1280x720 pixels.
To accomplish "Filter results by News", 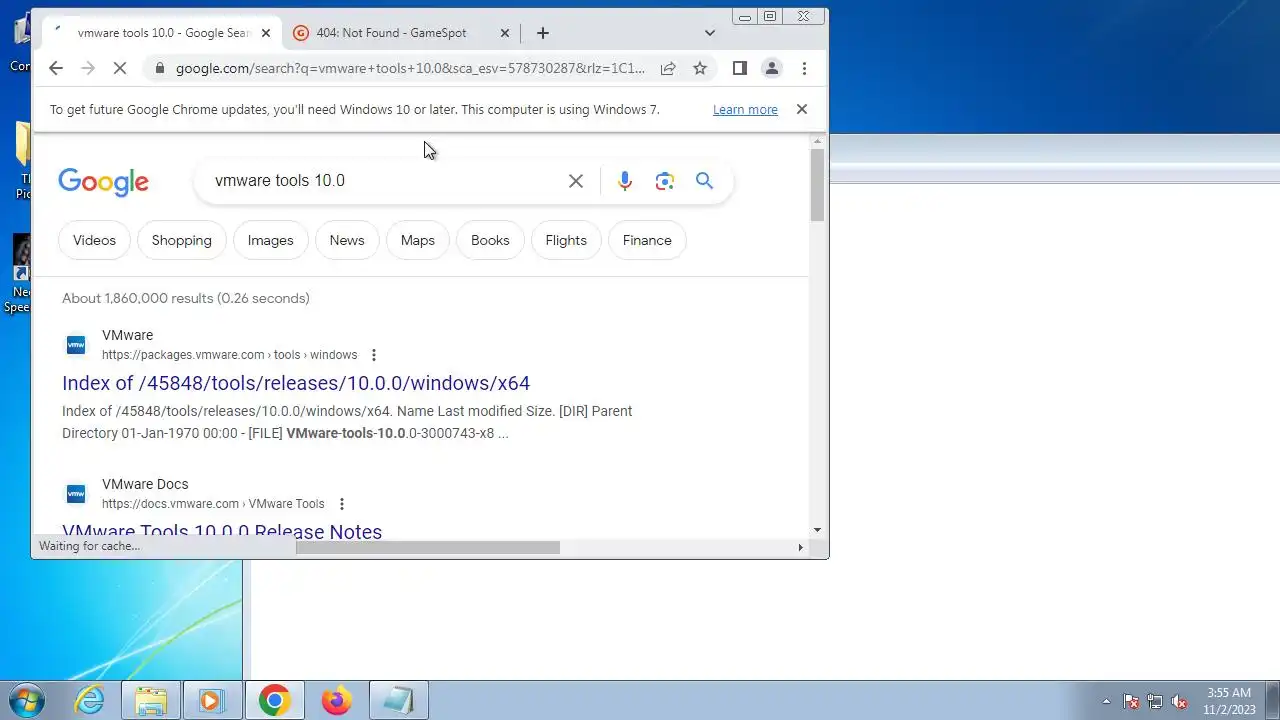I will 347,241.
